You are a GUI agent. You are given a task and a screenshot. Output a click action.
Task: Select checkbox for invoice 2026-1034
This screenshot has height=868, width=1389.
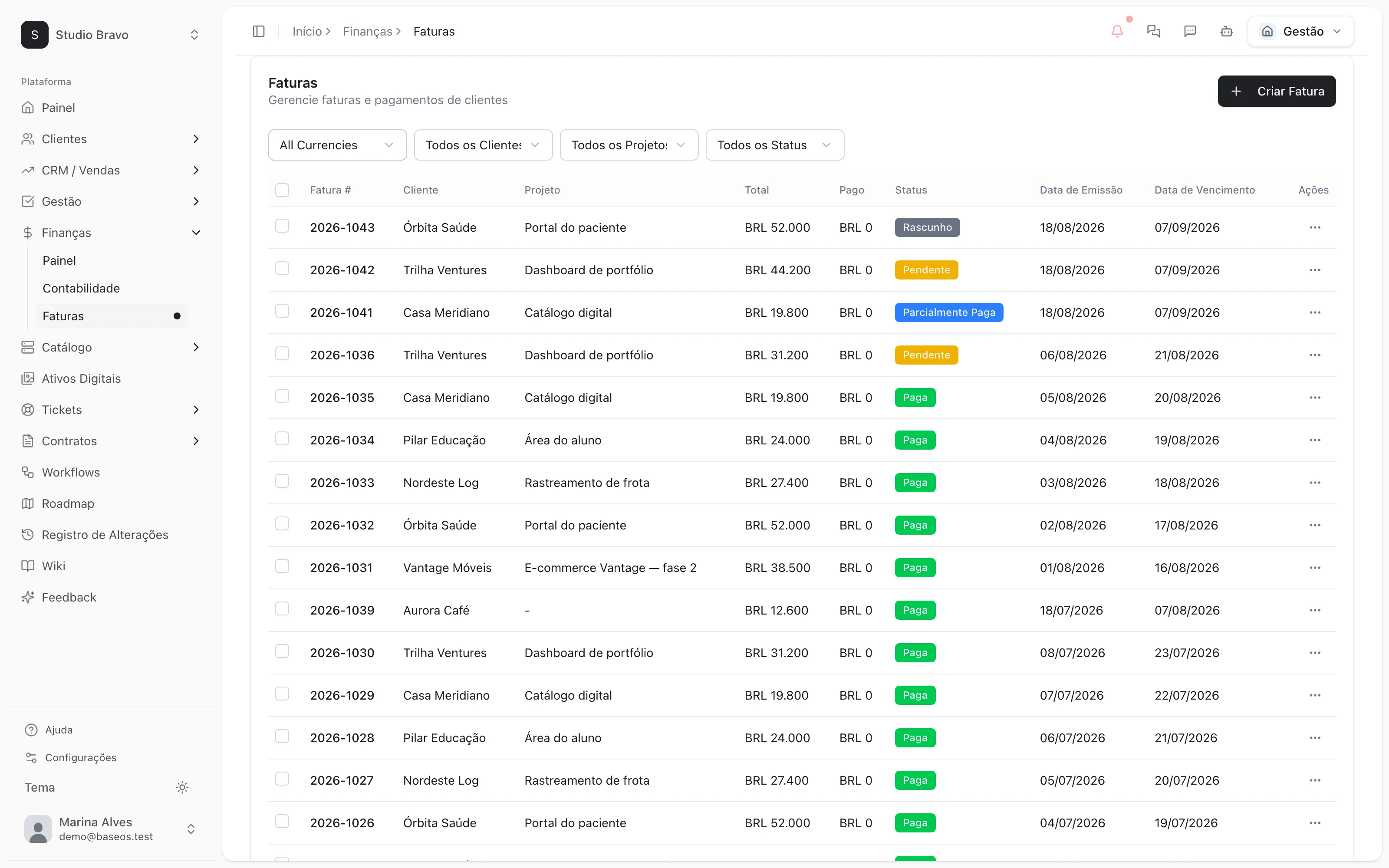click(x=282, y=439)
